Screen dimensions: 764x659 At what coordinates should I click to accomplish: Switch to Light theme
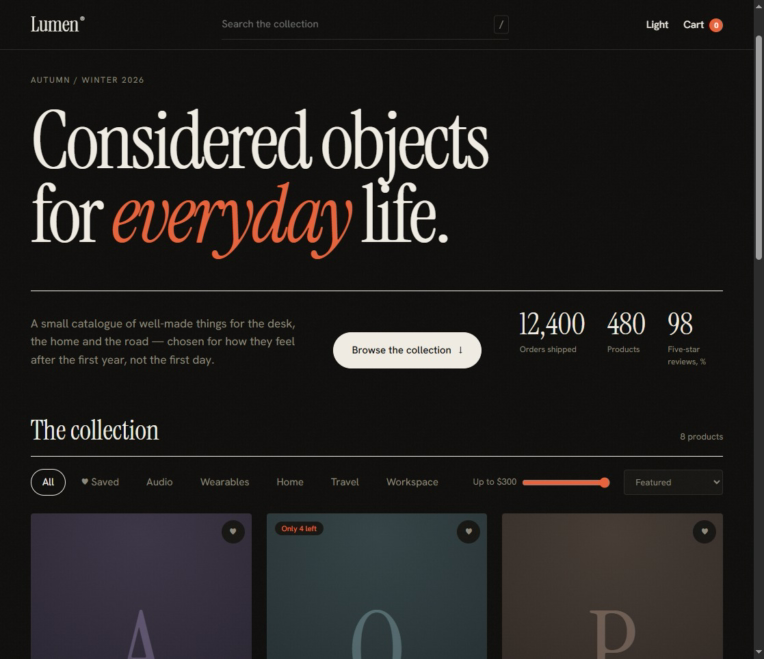(657, 25)
